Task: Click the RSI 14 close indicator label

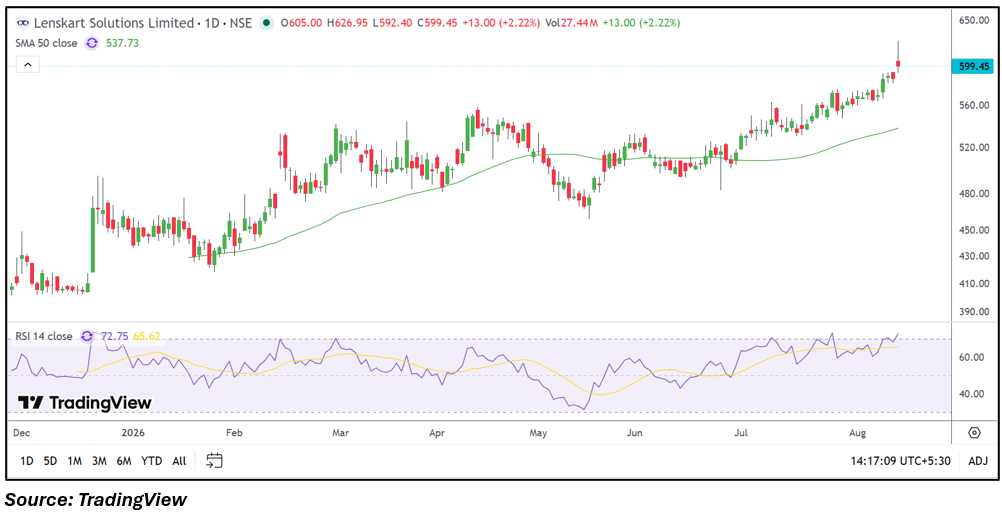Action: click(x=45, y=336)
